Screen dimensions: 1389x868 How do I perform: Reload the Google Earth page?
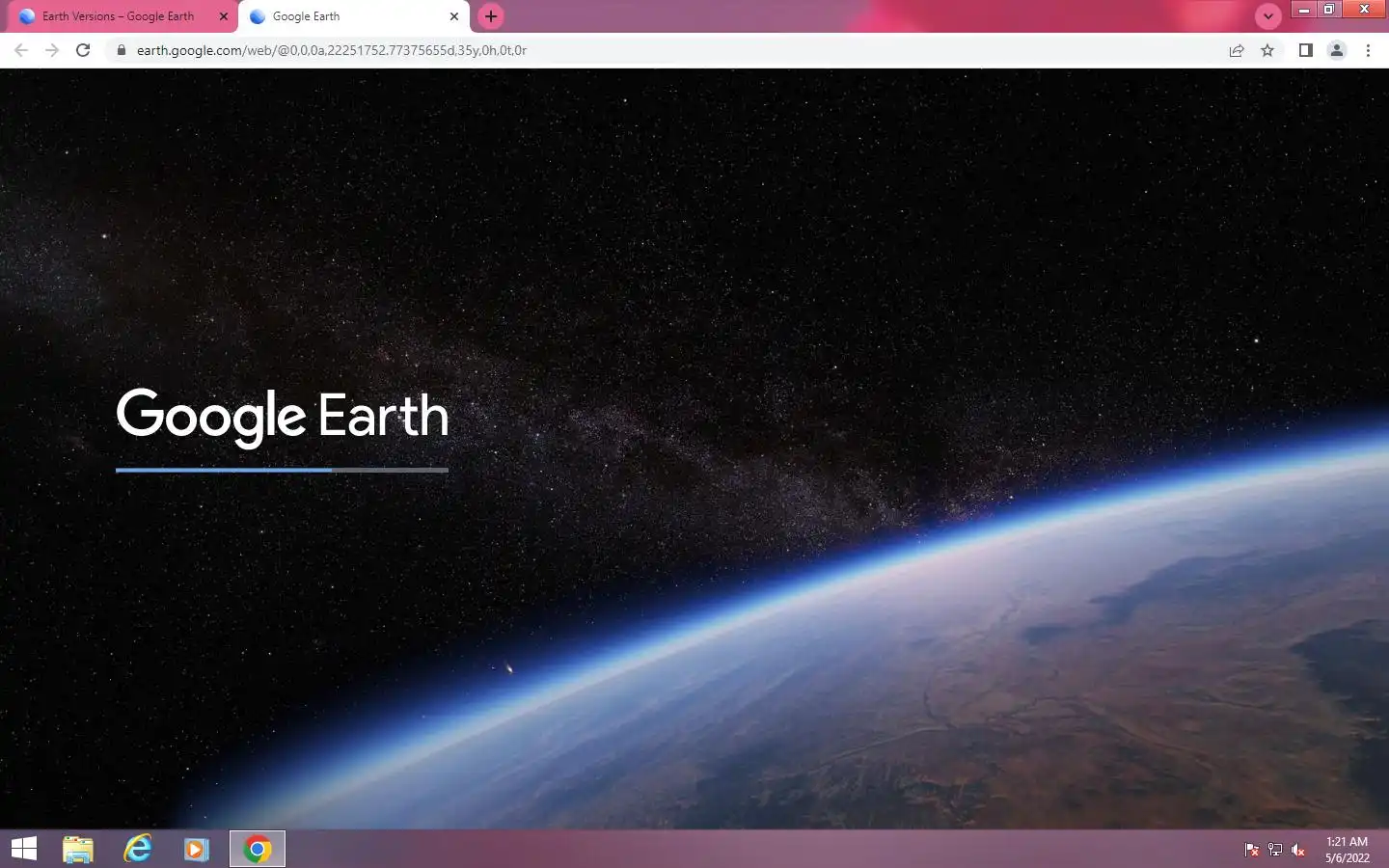tap(83, 50)
